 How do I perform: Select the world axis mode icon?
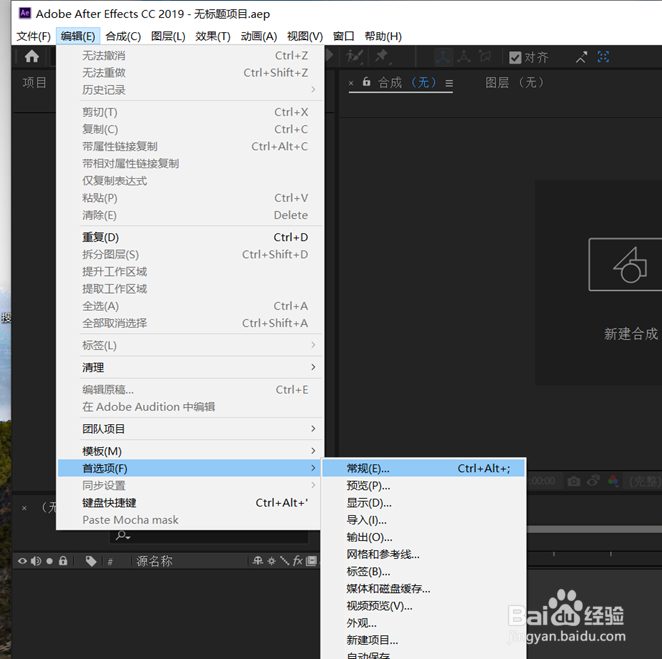(x=464, y=57)
